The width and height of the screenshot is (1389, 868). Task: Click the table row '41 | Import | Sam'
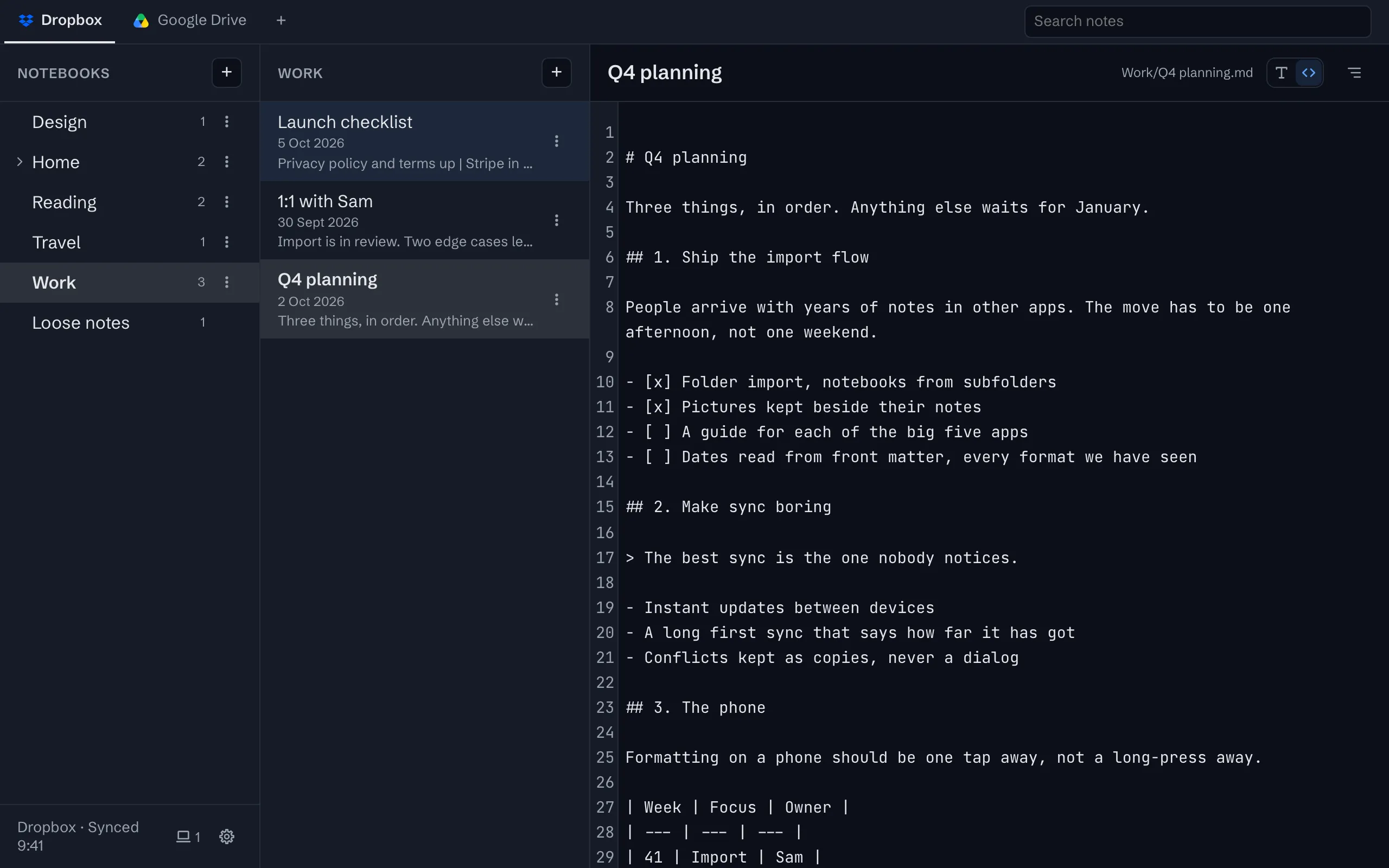(x=723, y=857)
